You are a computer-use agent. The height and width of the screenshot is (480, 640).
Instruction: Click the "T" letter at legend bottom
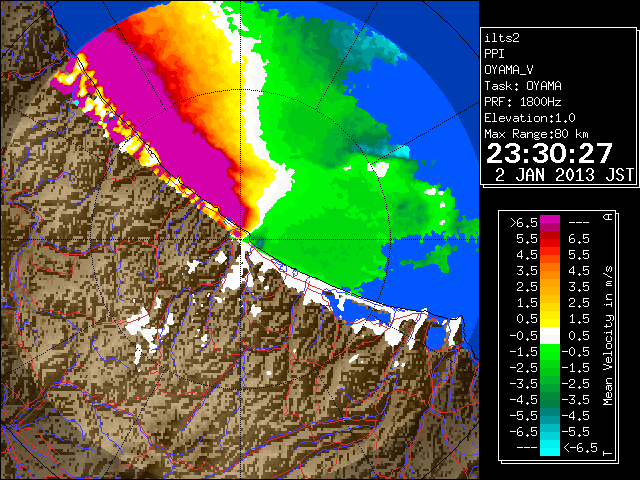pyautogui.click(x=608, y=453)
